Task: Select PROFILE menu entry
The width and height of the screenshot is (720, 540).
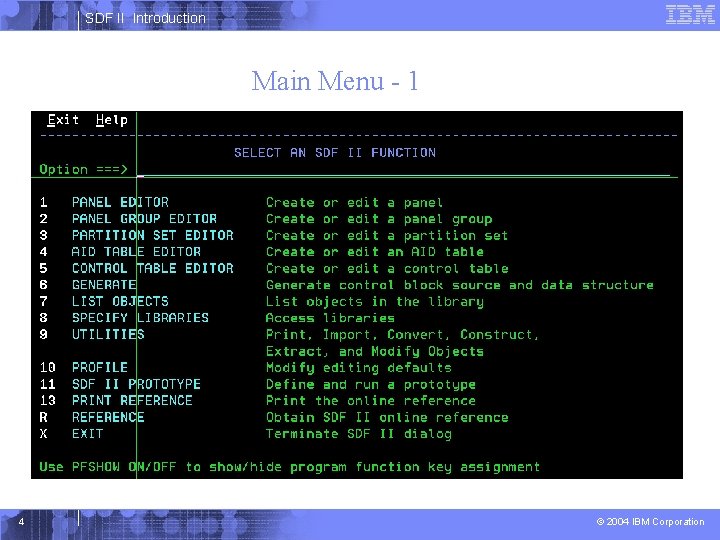Action: coord(100,368)
